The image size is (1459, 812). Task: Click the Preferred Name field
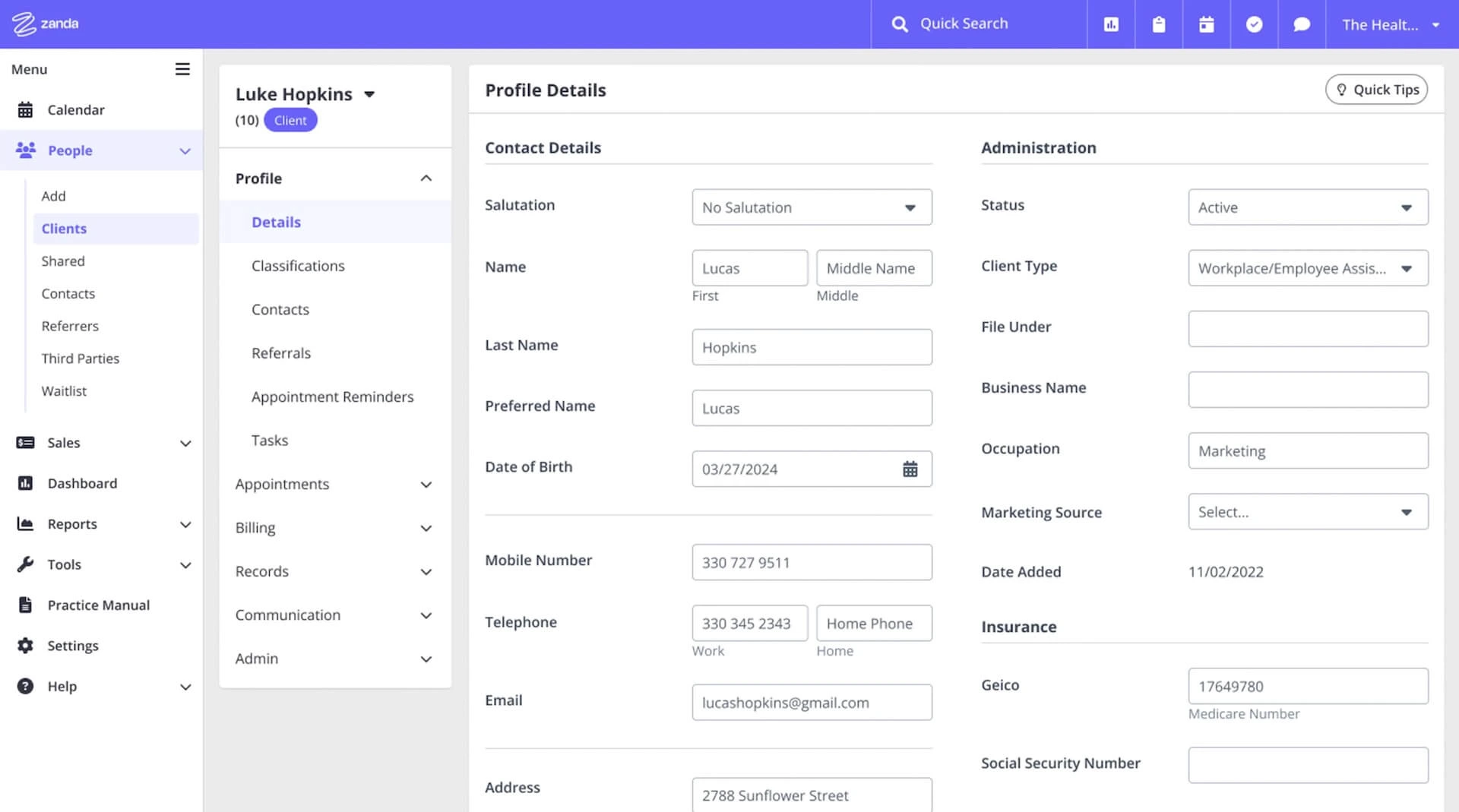tap(812, 408)
